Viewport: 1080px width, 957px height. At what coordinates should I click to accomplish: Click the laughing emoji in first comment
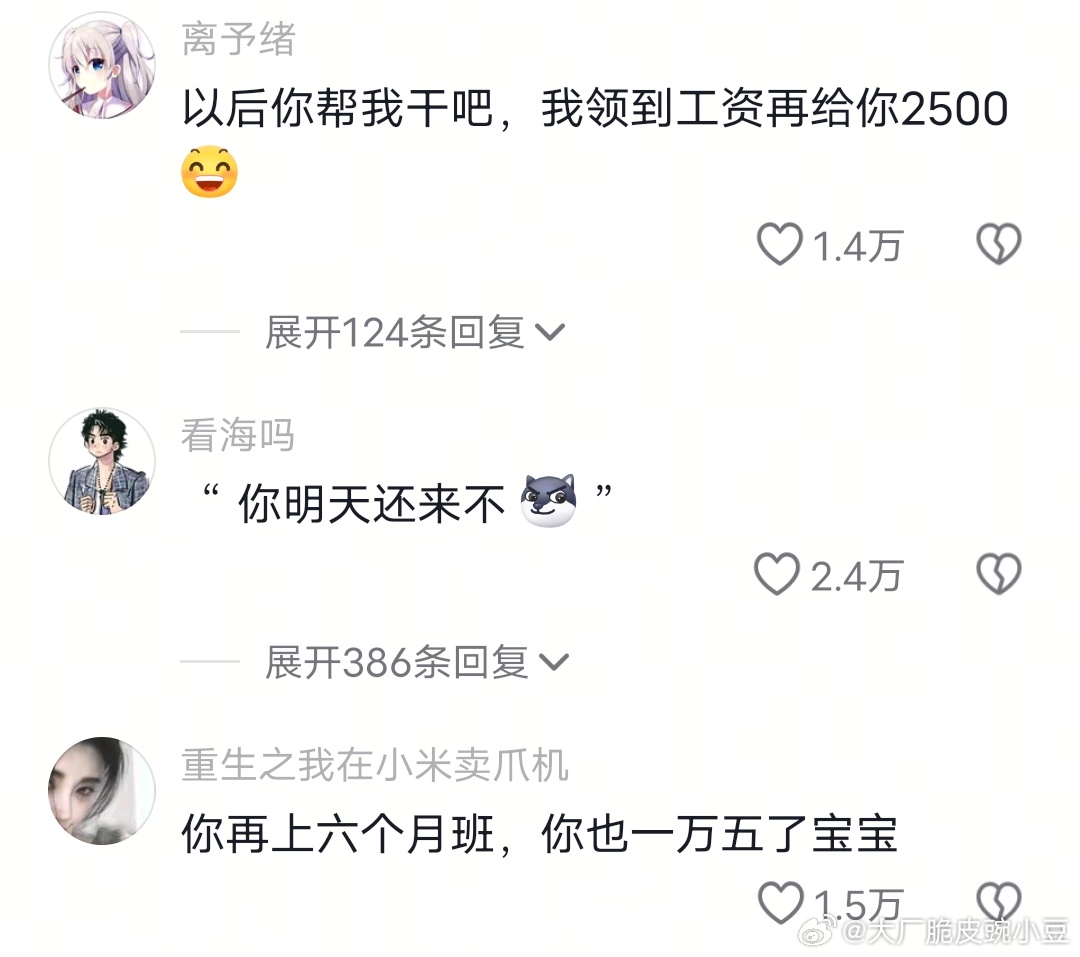click(x=209, y=172)
